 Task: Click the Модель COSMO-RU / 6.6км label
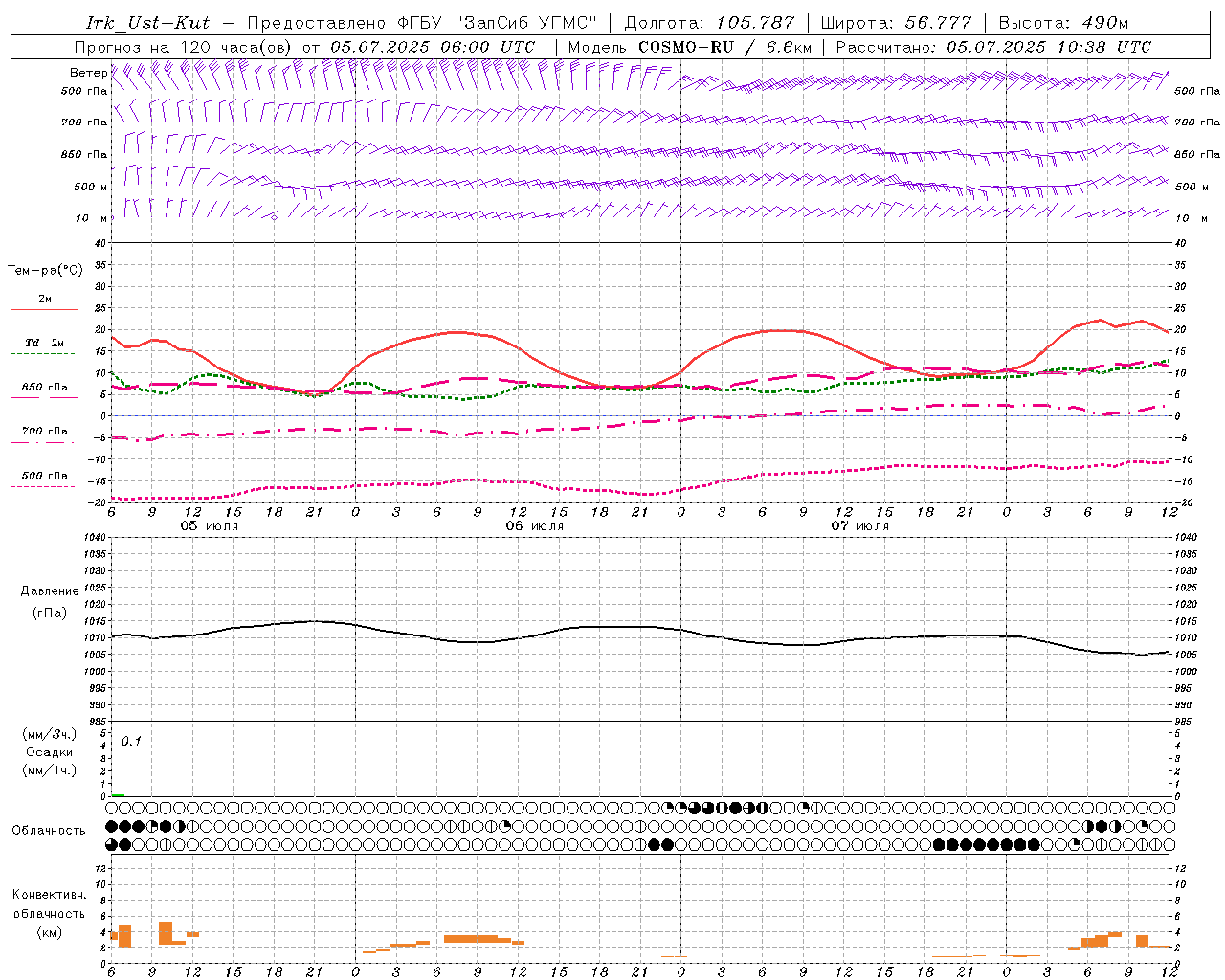pyautogui.click(x=690, y=47)
